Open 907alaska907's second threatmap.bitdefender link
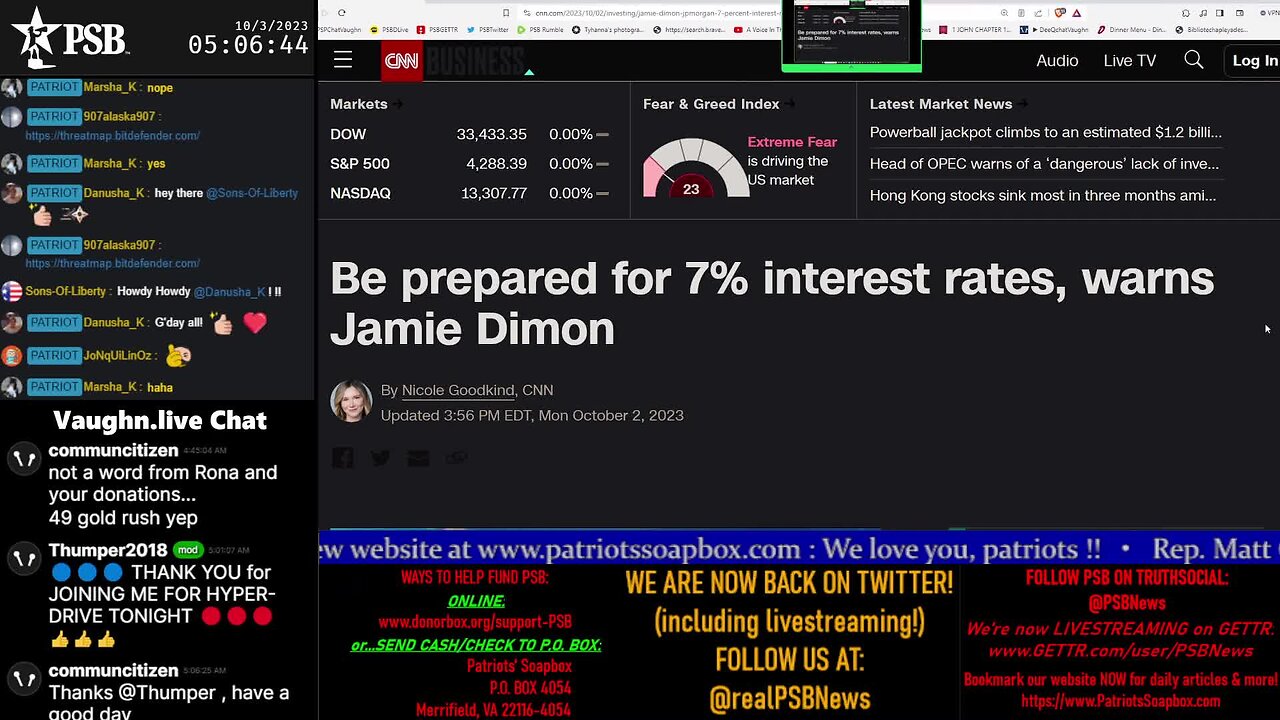Image resolution: width=1280 pixels, height=720 pixels. (112, 263)
